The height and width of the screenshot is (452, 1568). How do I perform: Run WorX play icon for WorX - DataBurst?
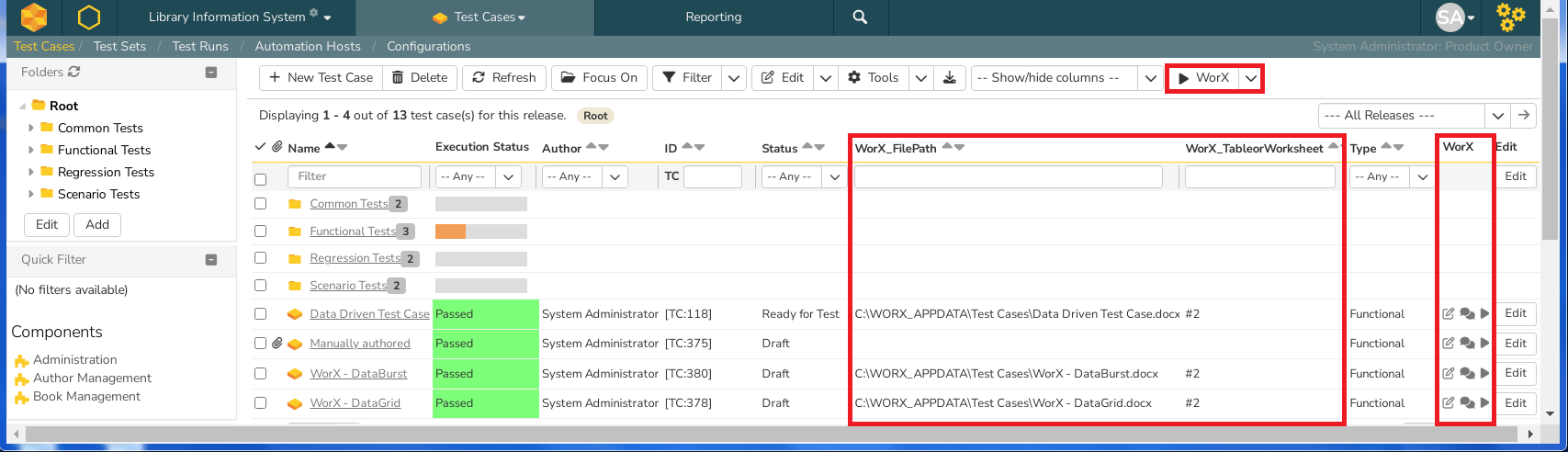pos(1484,374)
